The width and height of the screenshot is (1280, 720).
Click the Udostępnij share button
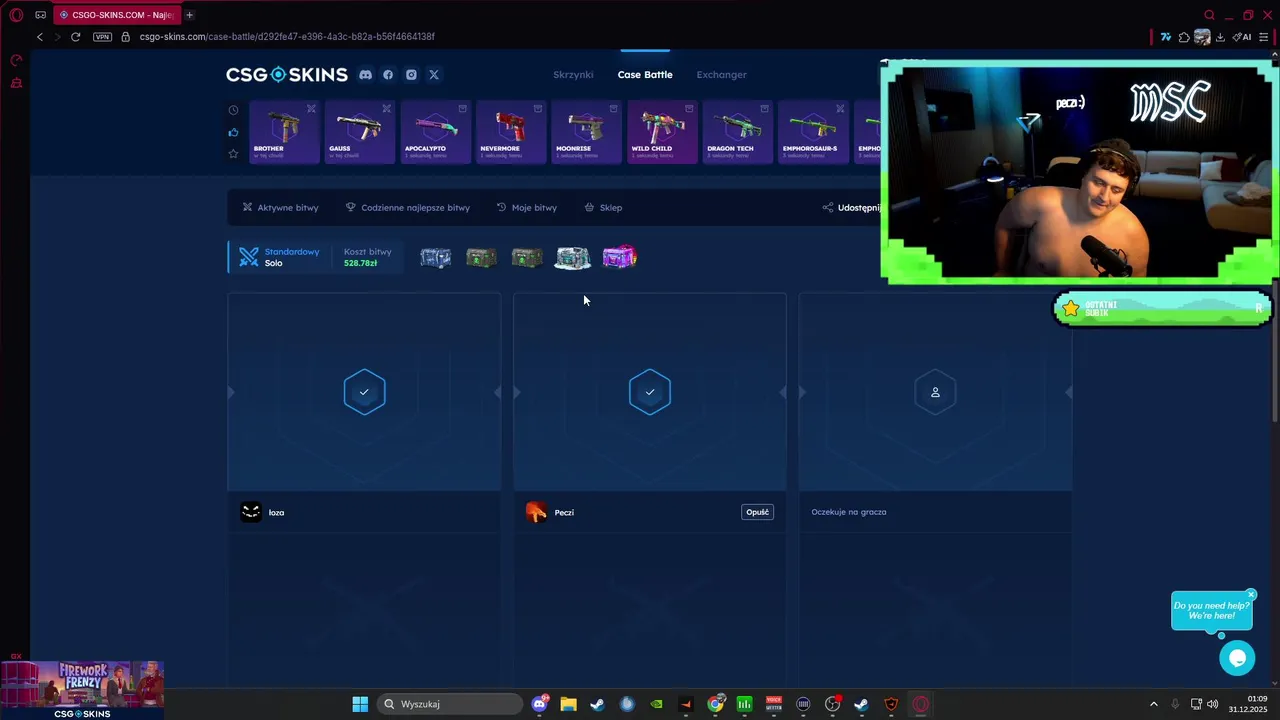[x=852, y=208]
